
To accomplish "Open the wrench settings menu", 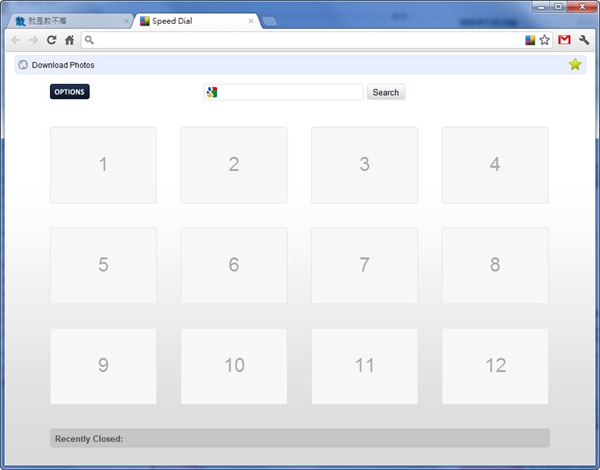I will tap(584, 40).
